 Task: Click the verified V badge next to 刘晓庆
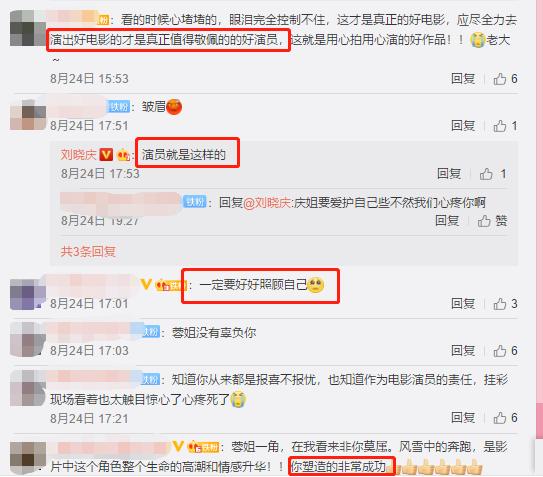click(106, 154)
